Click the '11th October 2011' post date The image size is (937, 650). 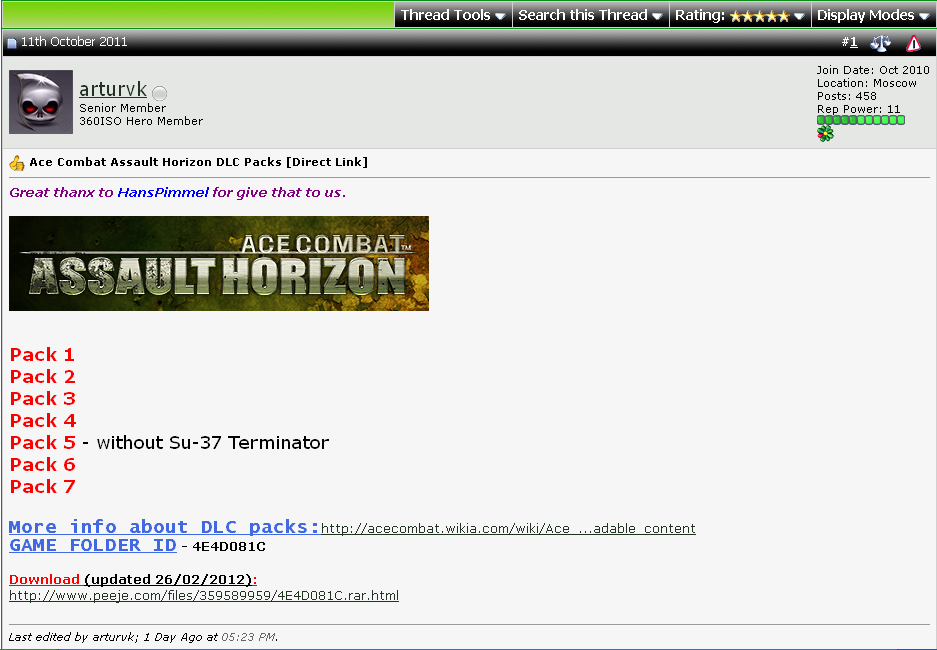[x=74, y=42]
